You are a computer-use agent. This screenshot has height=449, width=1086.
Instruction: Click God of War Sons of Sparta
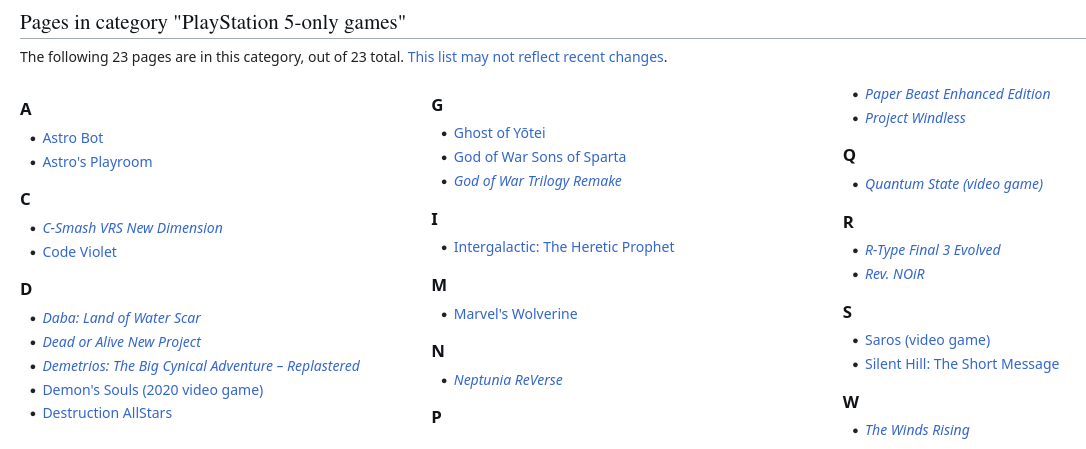[x=539, y=157]
